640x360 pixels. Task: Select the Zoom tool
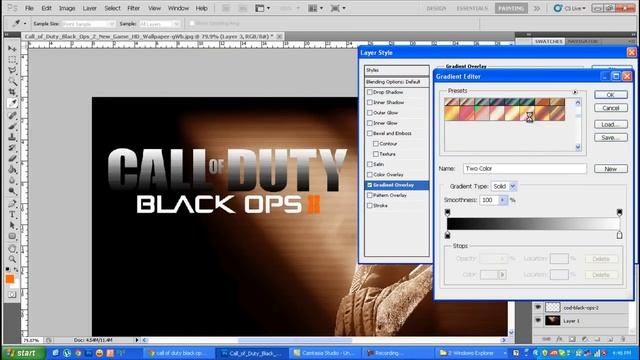point(12,259)
